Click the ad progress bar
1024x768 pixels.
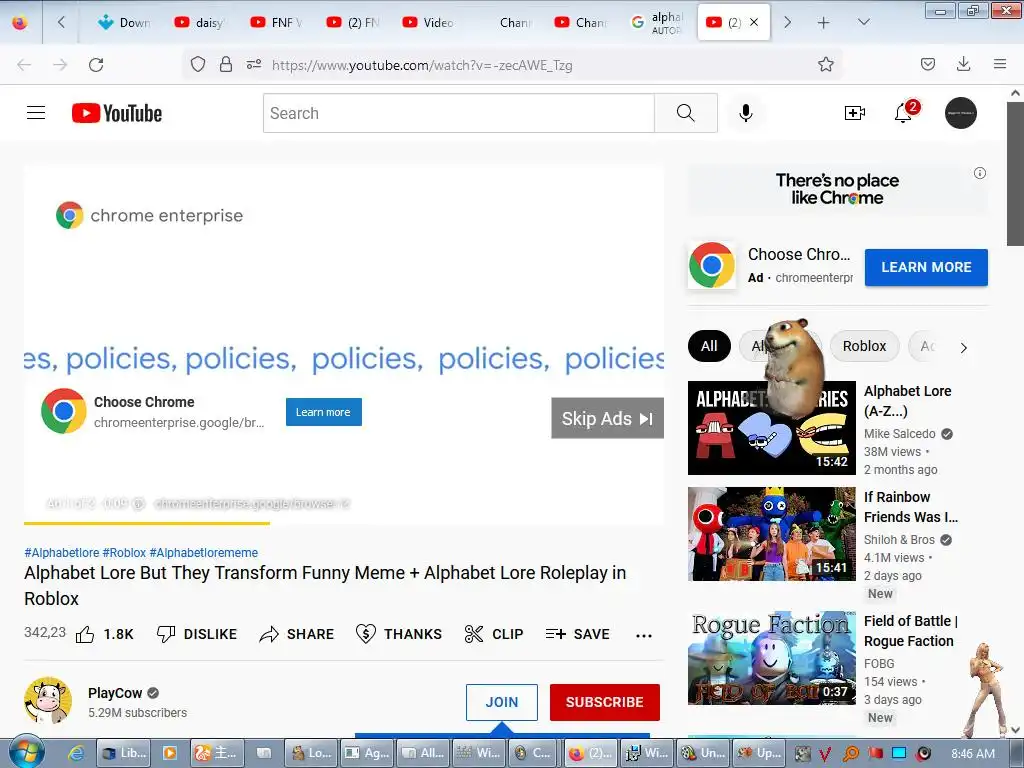(x=344, y=523)
